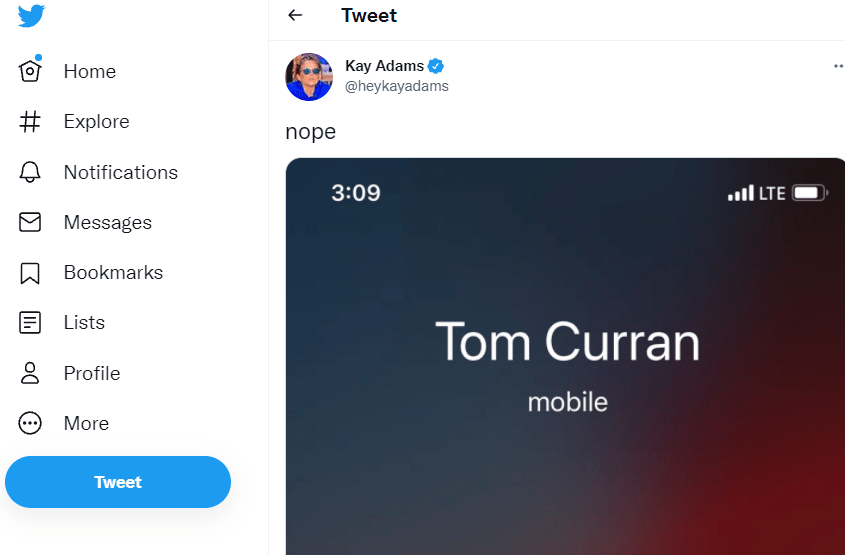Open the More menu label
845x555 pixels.
point(86,423)
